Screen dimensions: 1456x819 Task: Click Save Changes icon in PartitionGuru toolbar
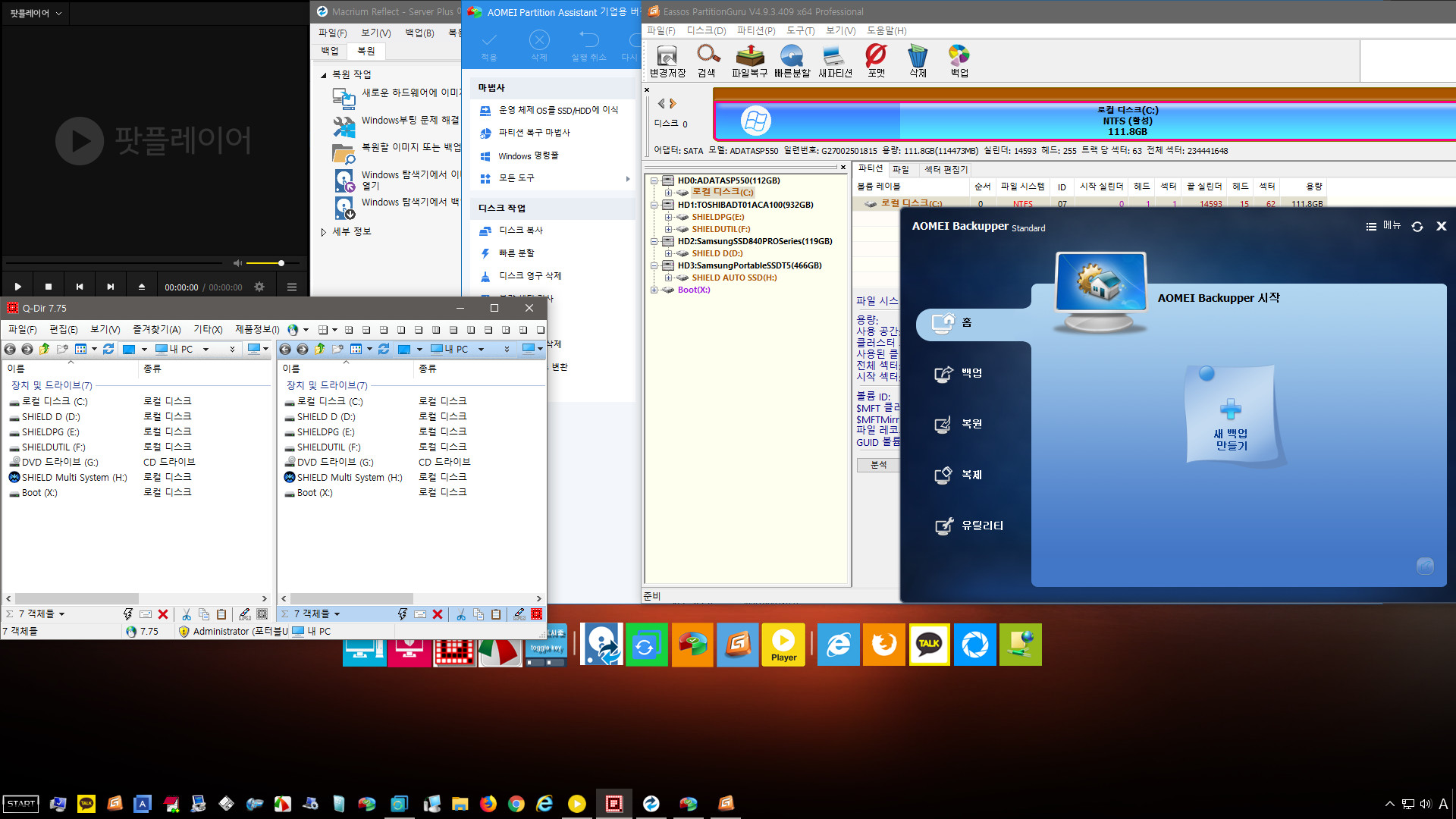click(x=667, y=61)
